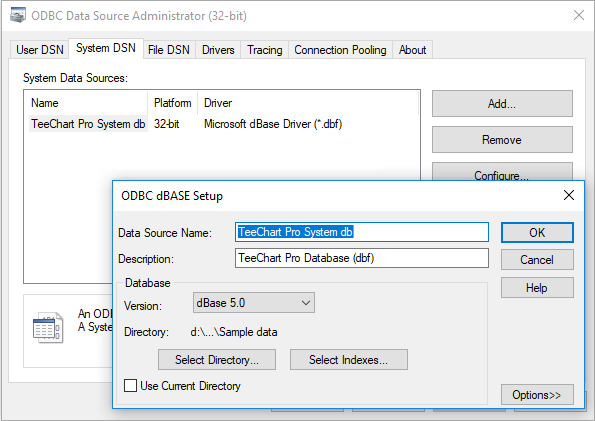Open the About tab
This screenshot has width=595, height=421.
412,50
